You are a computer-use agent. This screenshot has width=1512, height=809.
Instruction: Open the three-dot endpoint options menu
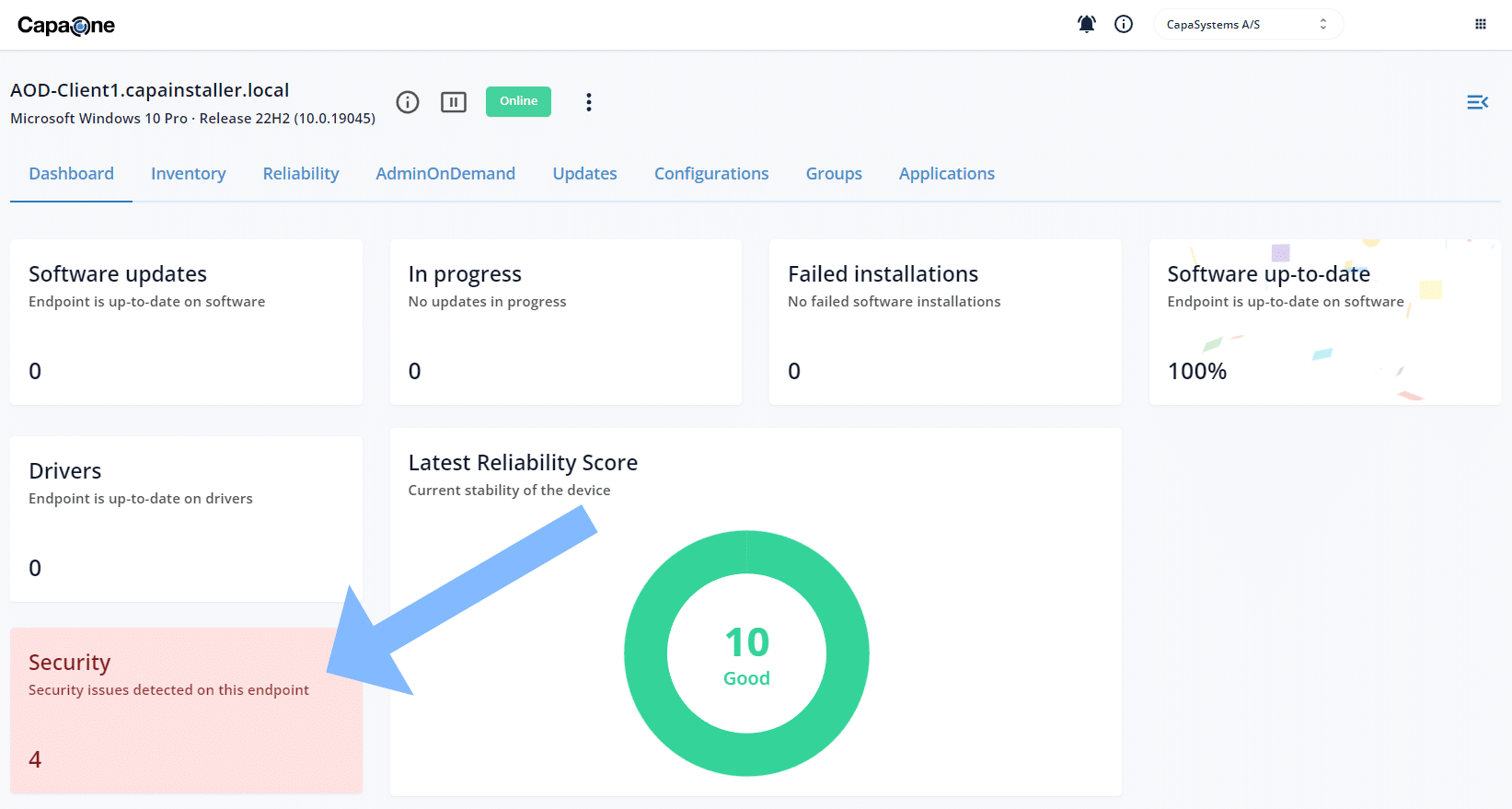pos(589,102)
